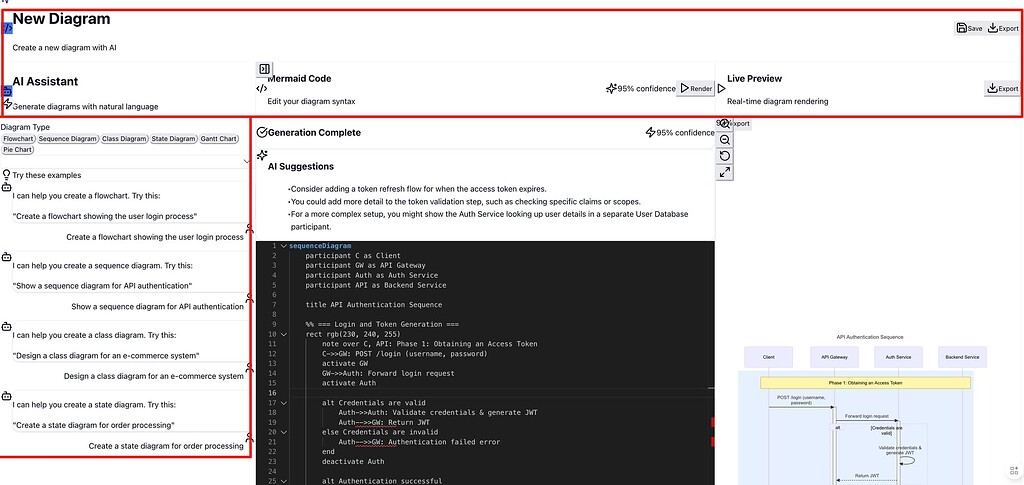This screenshot has width=1024, height=485.
Task: Click yellow 'Phase 1: Obtaining an Access Token' note
Action: pyautogui.click(x=865, y=383)
